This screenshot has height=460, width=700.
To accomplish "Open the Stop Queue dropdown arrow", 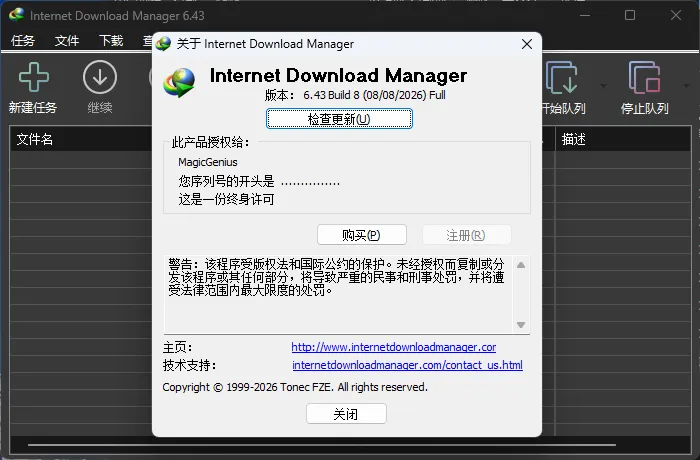I will point(686,86).
